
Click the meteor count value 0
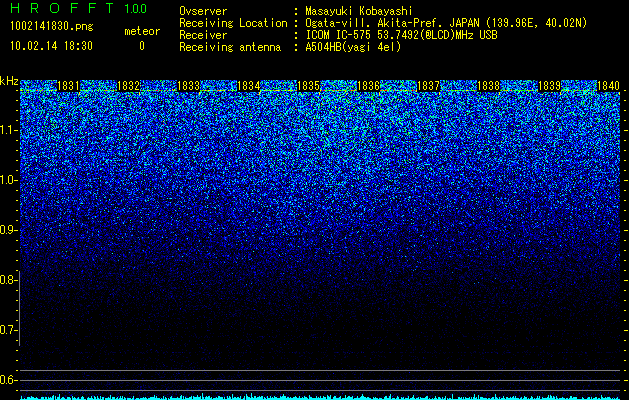point(142,46)
